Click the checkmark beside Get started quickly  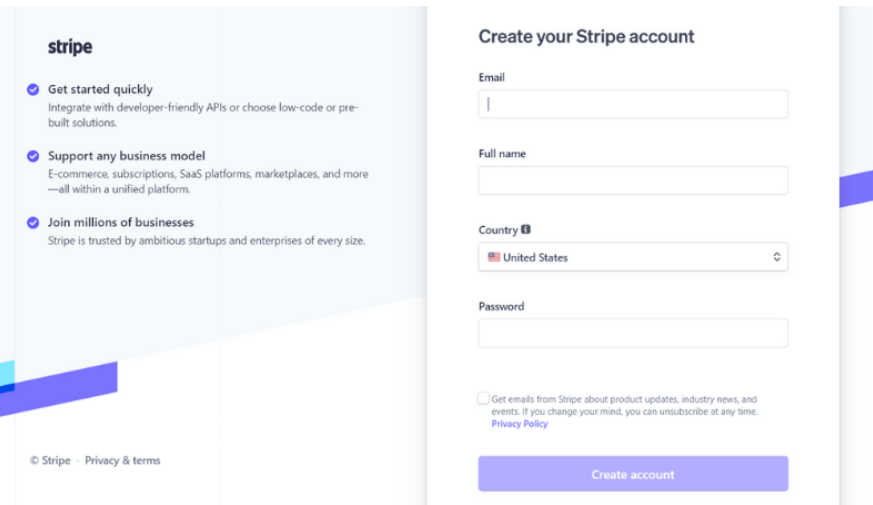[33, 89]
